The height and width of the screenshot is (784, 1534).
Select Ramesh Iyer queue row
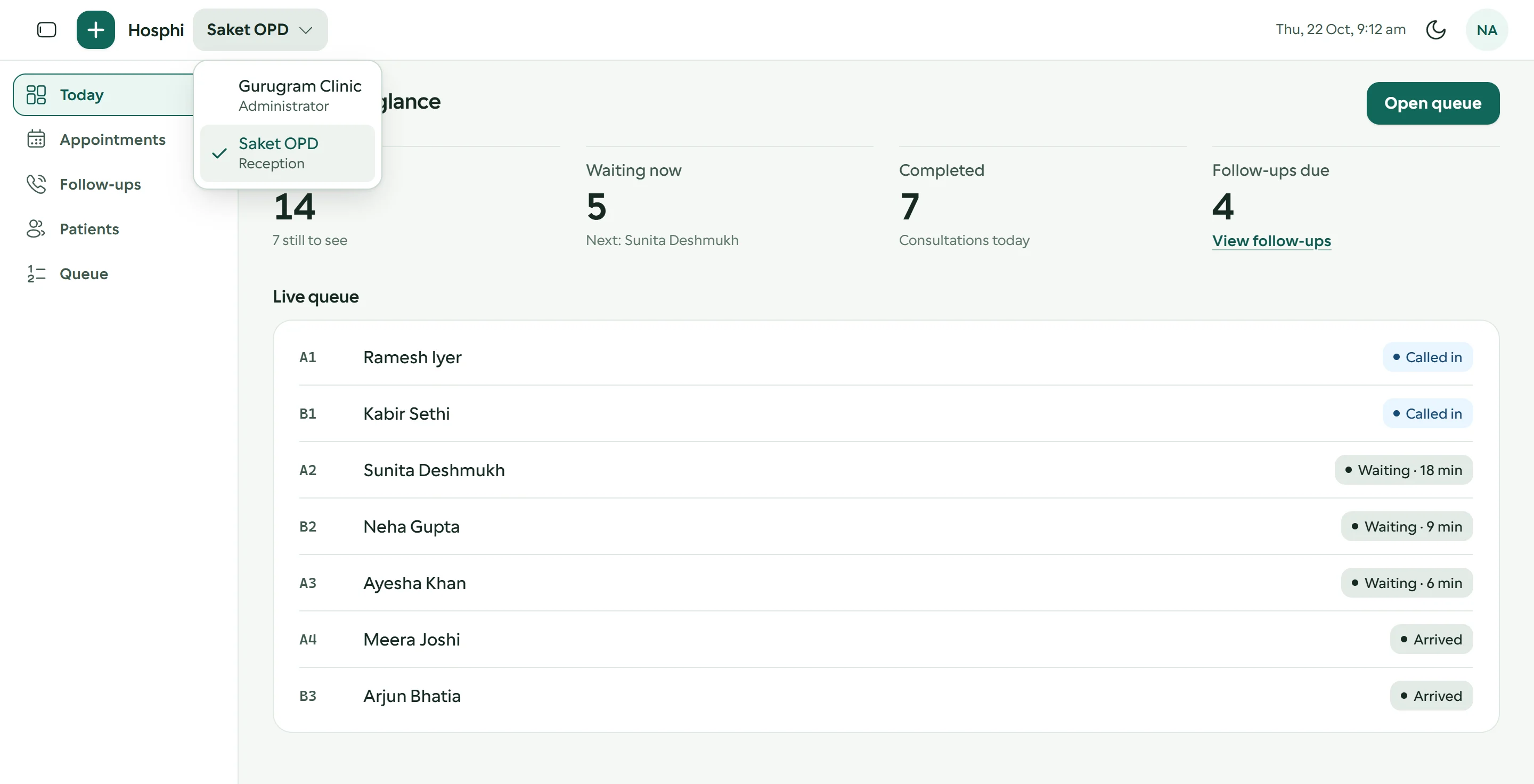click(x=885, y=357)
